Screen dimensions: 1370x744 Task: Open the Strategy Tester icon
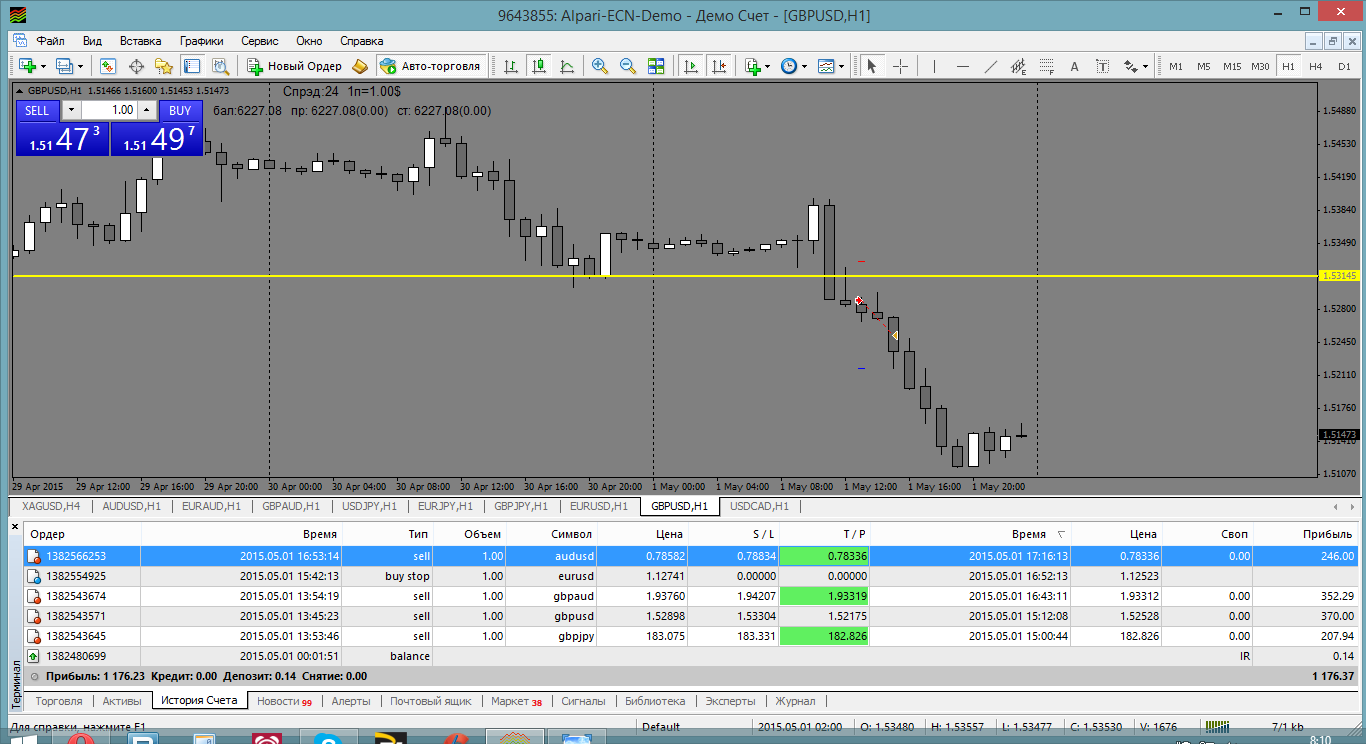coord(220,66)
